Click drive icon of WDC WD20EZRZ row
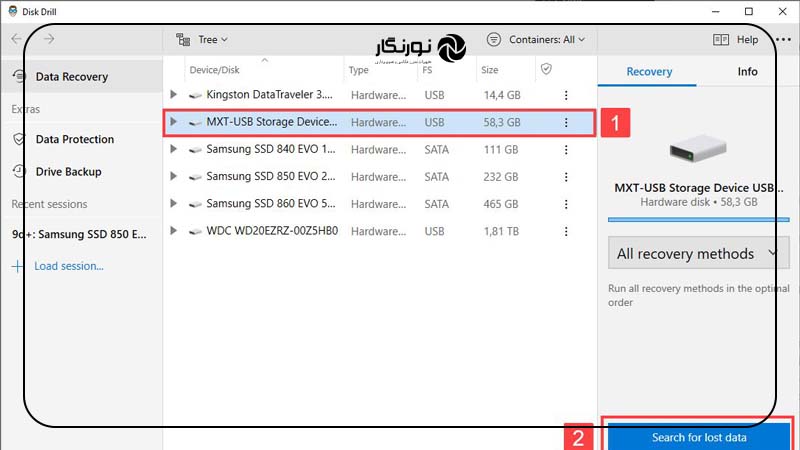Viewport: 800px width, 450px height. click(195, 232)
